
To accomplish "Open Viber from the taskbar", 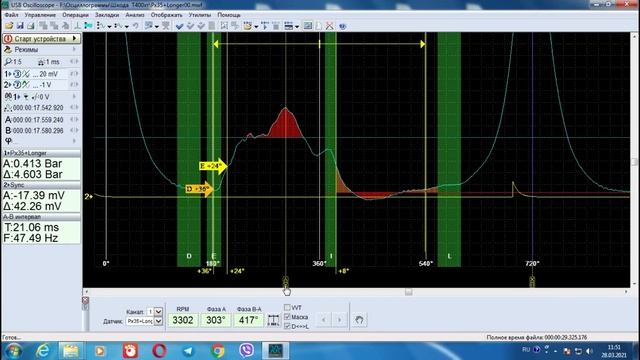I will [247, 350].
